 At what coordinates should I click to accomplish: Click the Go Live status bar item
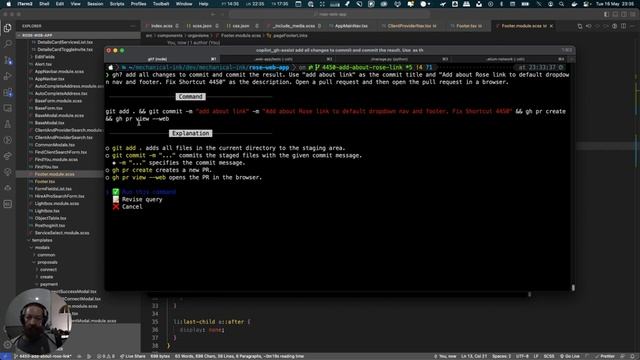pyautogui.click(x=570, y=356)
